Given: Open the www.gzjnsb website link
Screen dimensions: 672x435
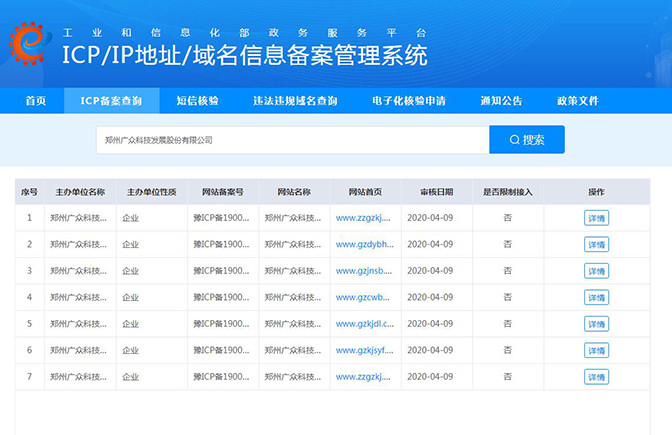Looking at the screenshot, I should (x=363, y=271).
